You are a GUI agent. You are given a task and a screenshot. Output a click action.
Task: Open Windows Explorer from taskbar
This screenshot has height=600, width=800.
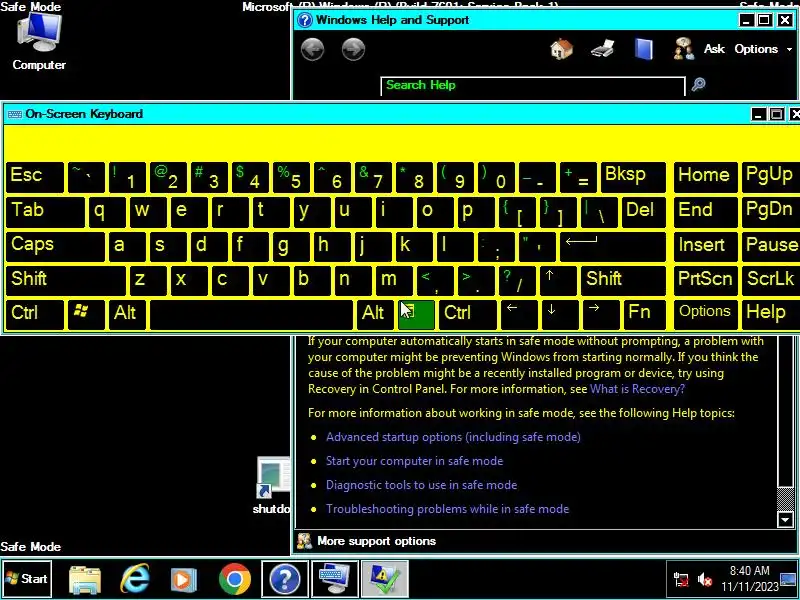[85, 579]
